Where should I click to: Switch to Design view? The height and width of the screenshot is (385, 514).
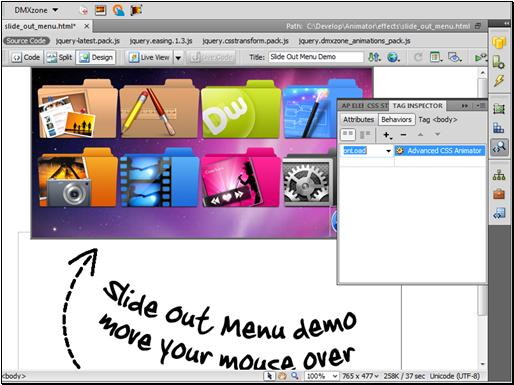(x=96, y=58)
